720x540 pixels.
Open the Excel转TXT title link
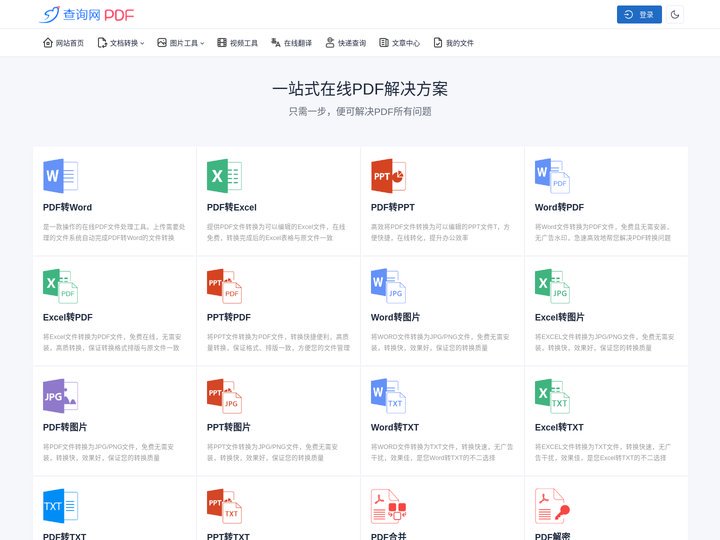tap(559, 428)
